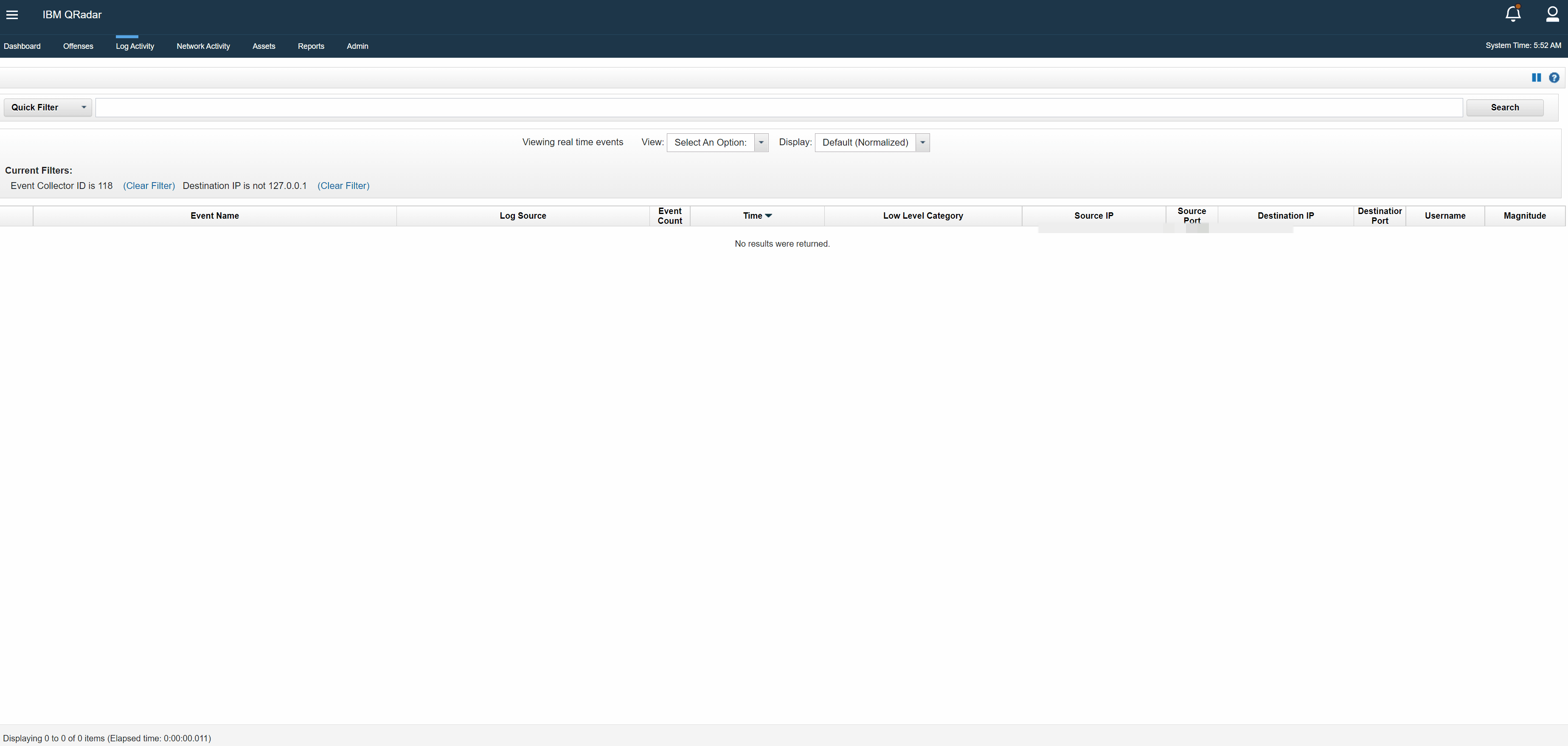The height and width of the screenshot is (746, 1568).
Task: Open the user profile icon
Action: coord(1551,14)
